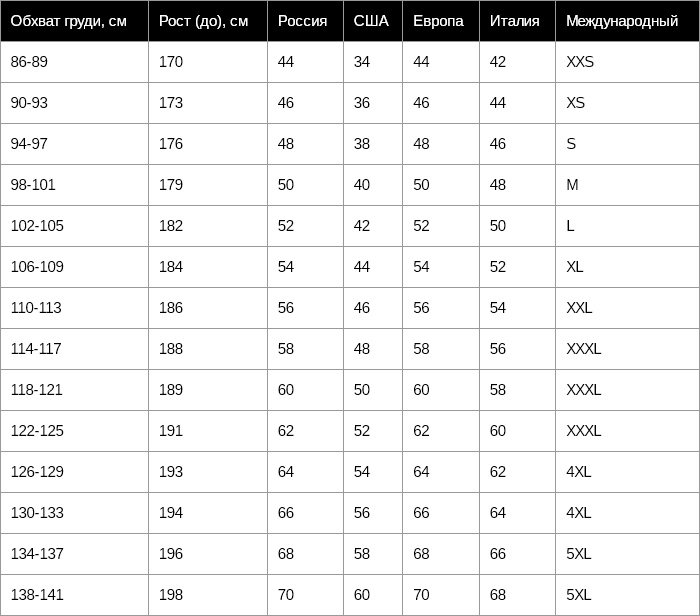Click the "Европа" column header

pos(438,21)
